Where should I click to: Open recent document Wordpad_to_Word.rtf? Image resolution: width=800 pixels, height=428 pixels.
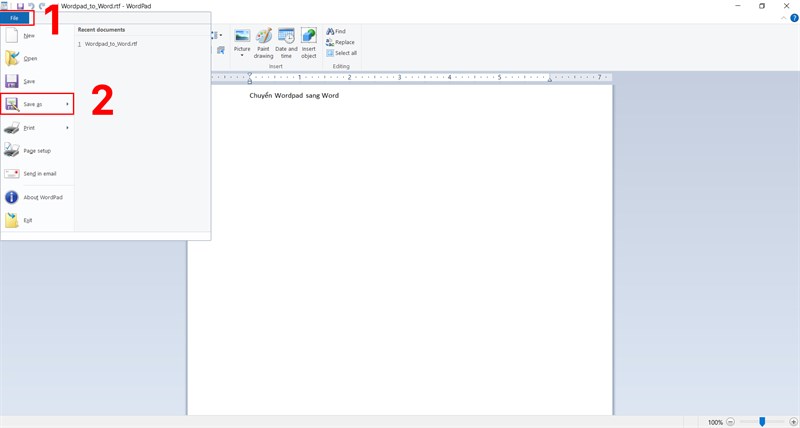coord(110,44)
